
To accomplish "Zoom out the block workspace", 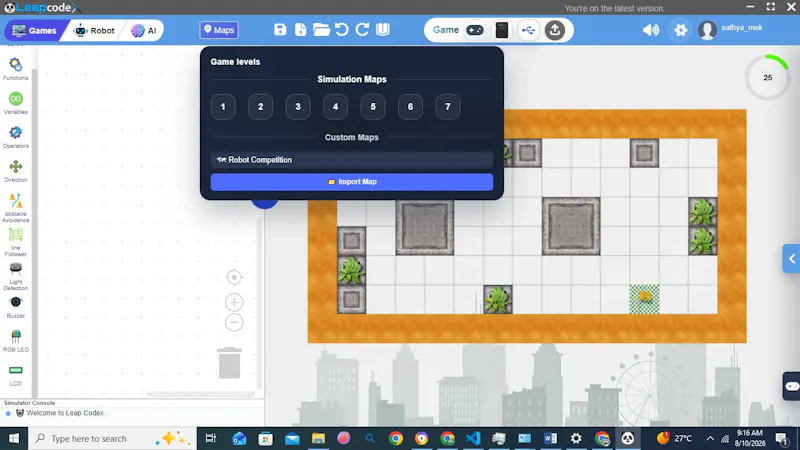I will [x=234, y=322].
